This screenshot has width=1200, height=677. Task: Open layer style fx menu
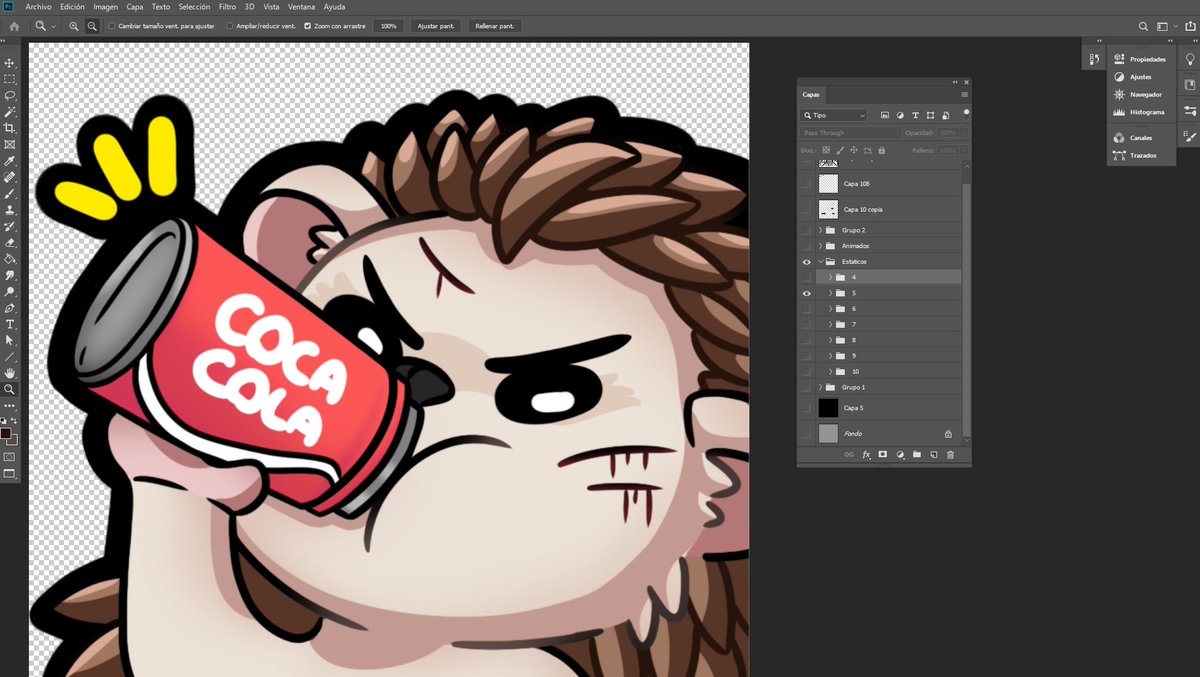tap(867, 454)
